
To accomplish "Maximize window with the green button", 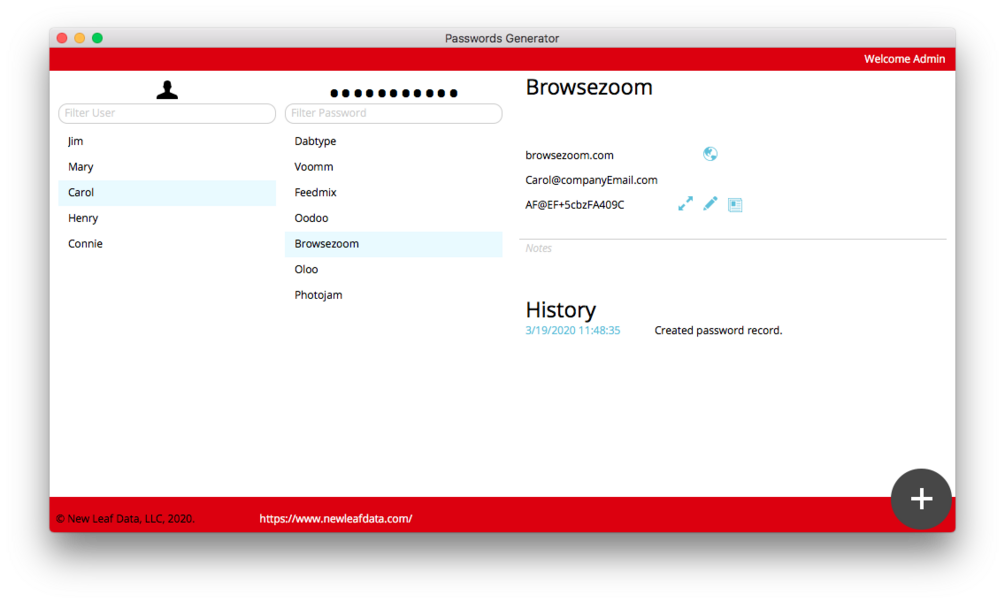I will click(97, 38).
